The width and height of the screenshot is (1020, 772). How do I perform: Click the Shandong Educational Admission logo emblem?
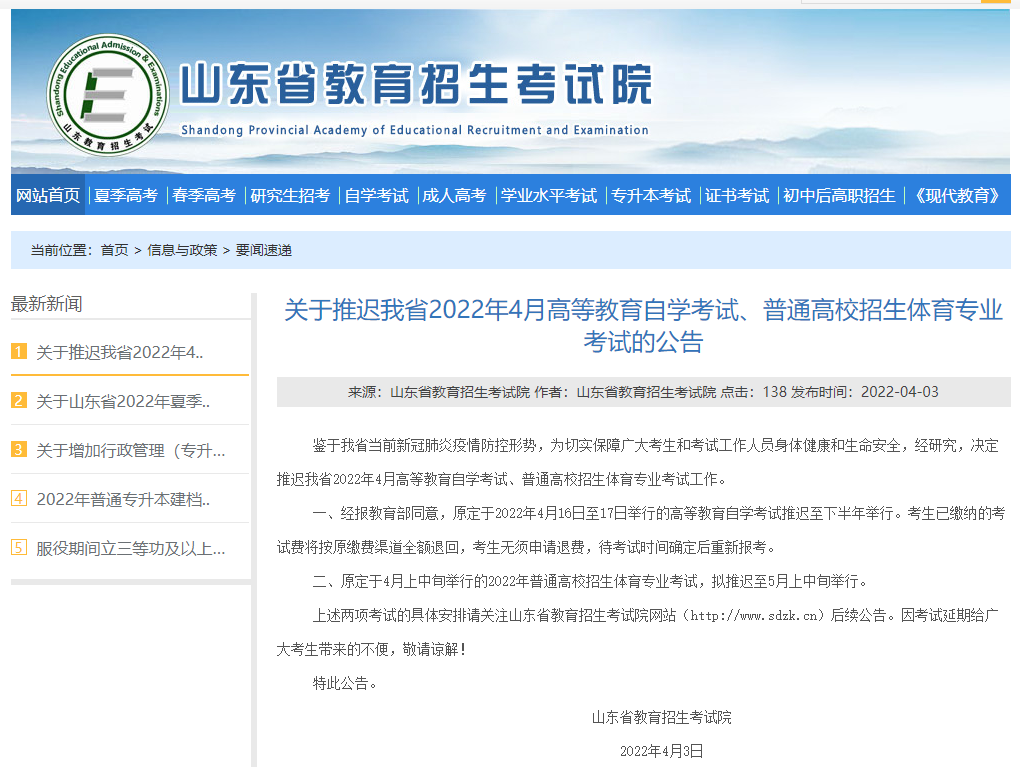pyautogui.click(x=109, y=95)
